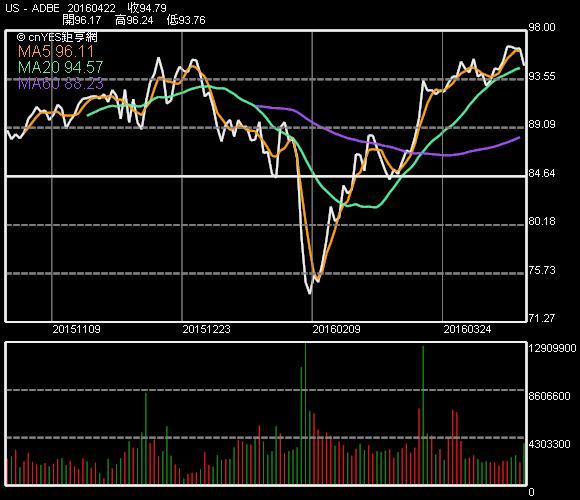
Task: Click the 93.55 price axis label
Action: click(542, 76)
